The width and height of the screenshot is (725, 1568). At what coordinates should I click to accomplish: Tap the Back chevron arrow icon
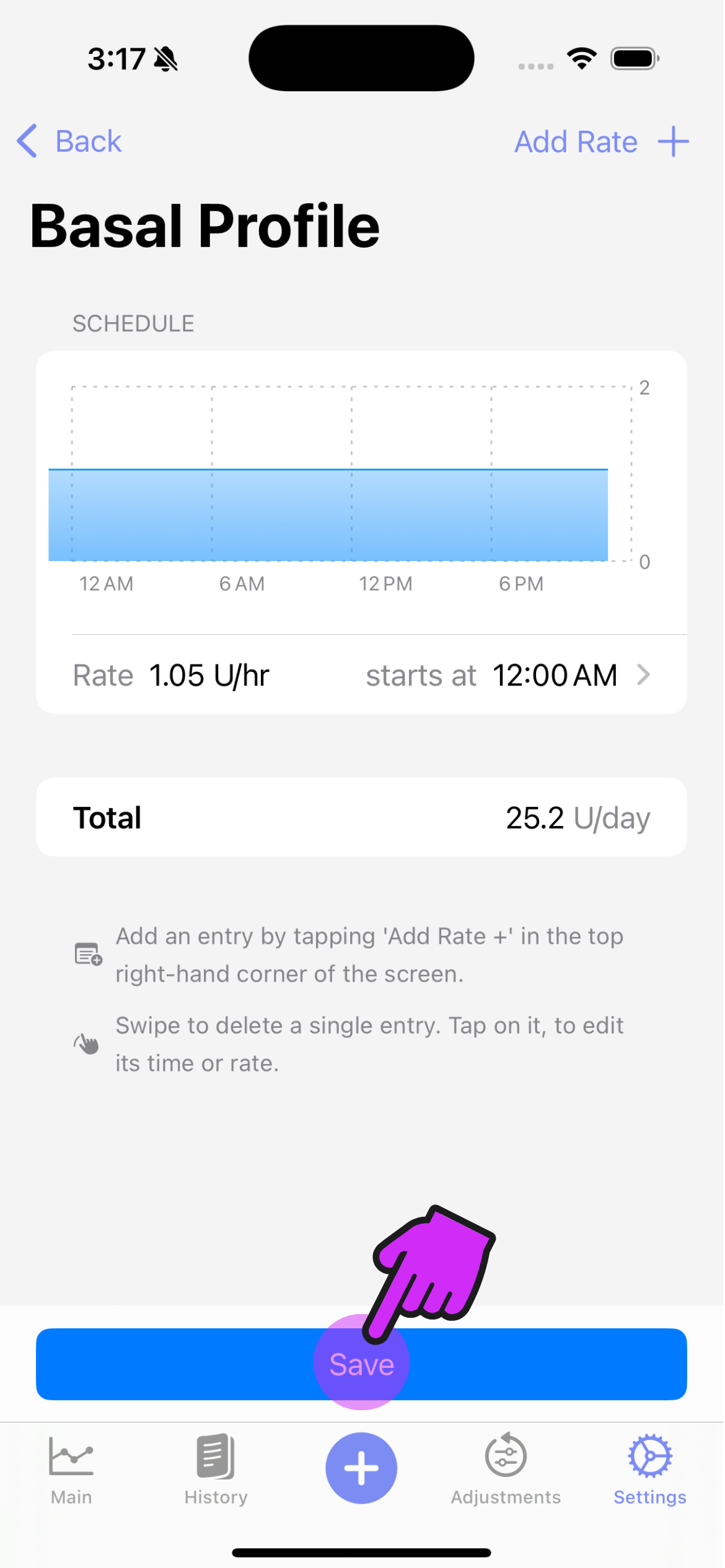coord(27,141)
